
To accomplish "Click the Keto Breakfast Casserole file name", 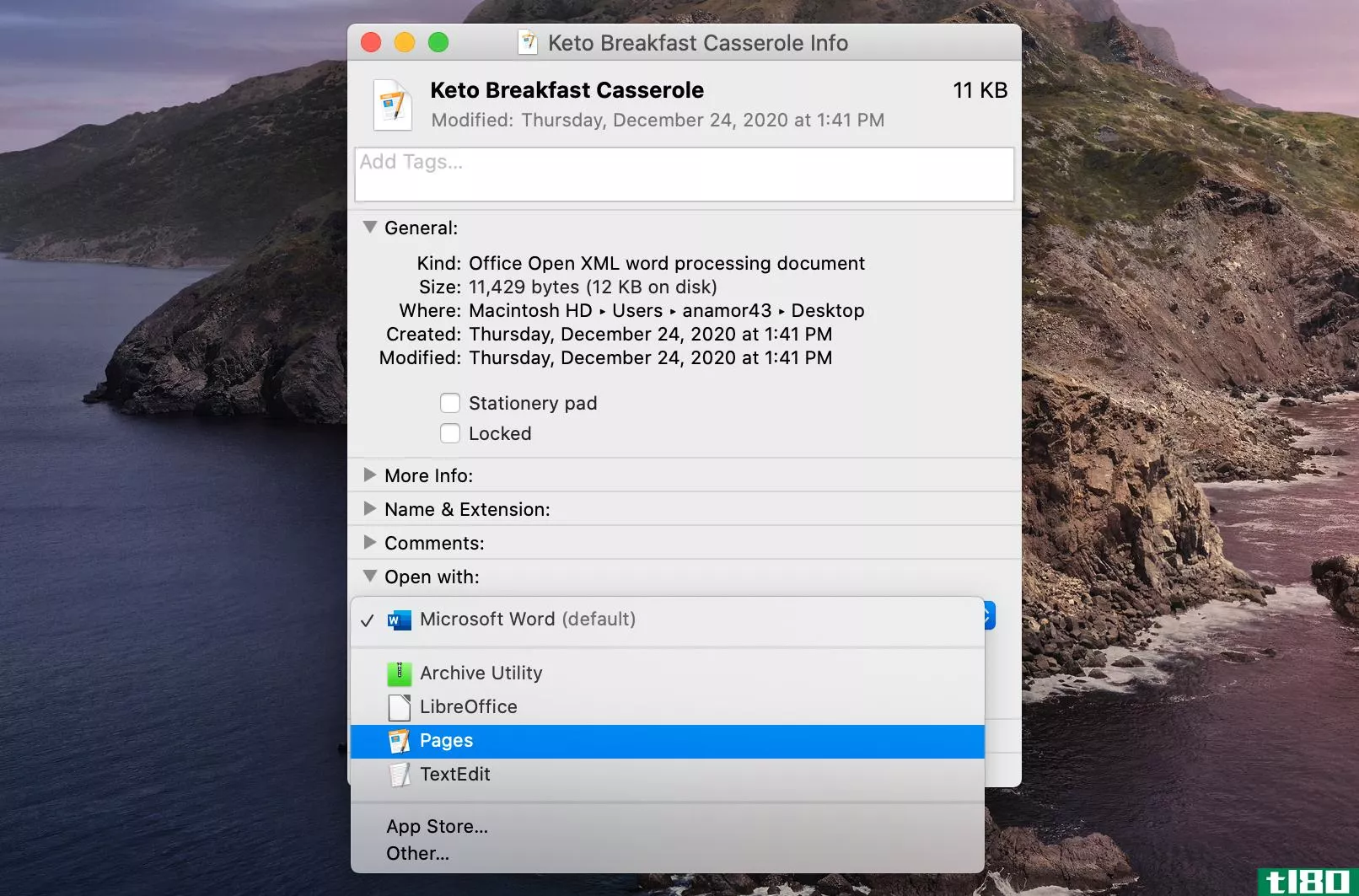I will [x=567, y=90].
